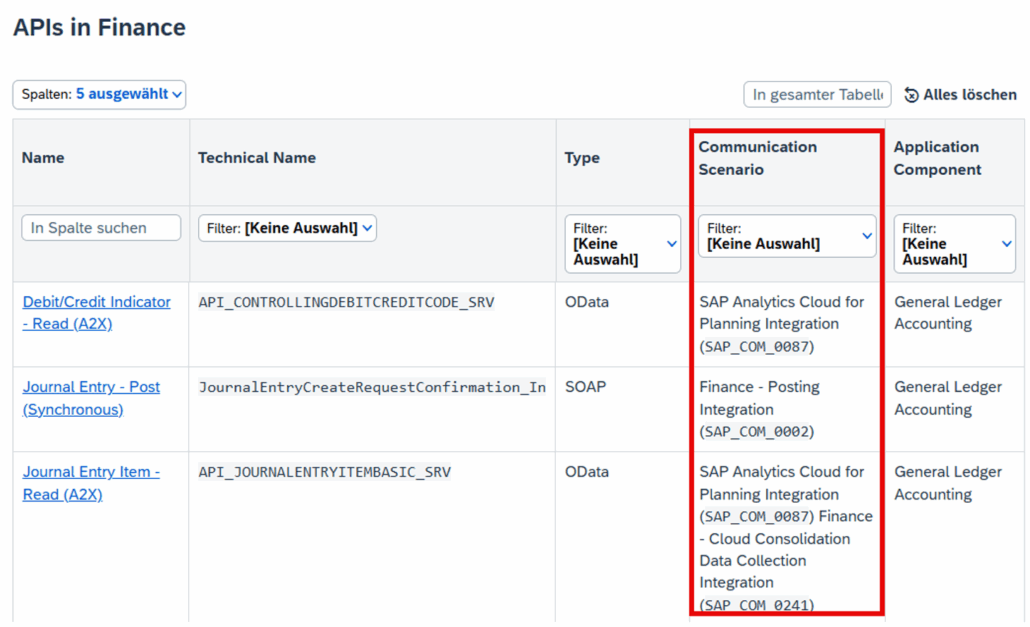Image resolution: width=1030 pixels, height=627 pixels.
Task: Open the Application Component filter dropdown
Action: pyautogui.click(x=953, y=244)
